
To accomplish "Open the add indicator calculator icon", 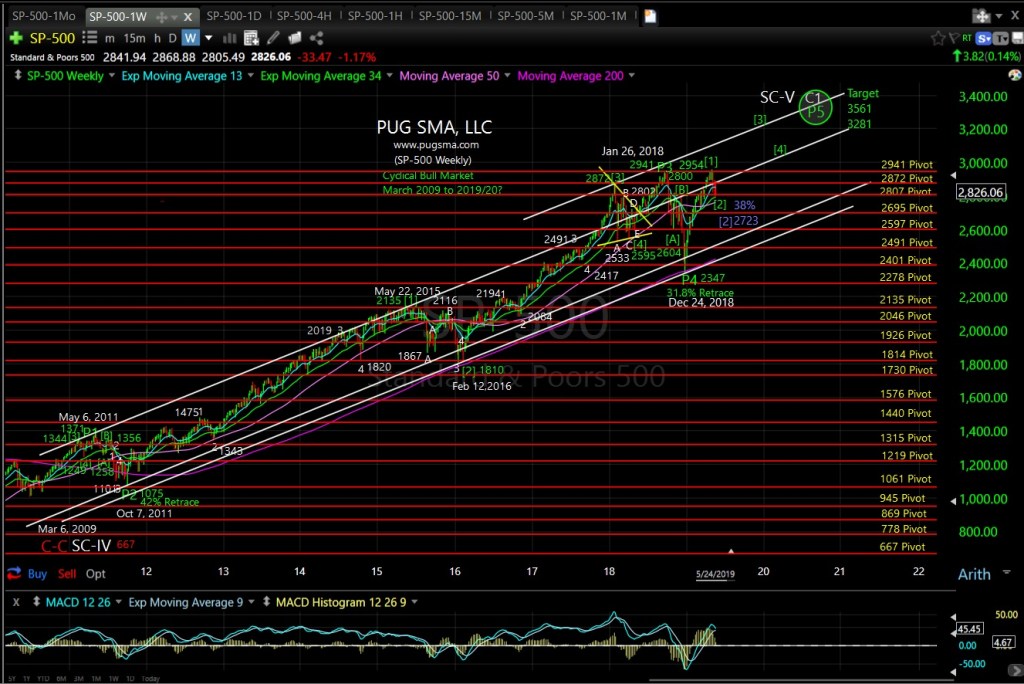I will coord(251,38).
